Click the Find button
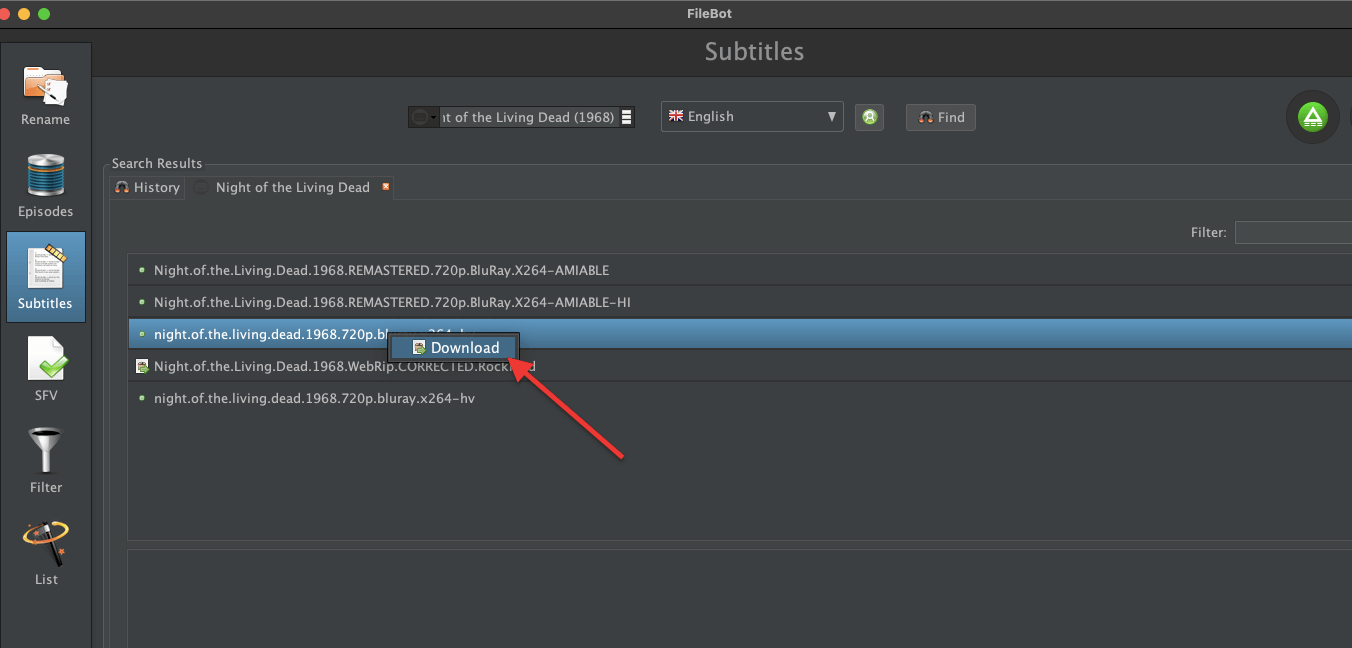The image size is (1352, 648). pyautogui.click(x=941, y=117)
